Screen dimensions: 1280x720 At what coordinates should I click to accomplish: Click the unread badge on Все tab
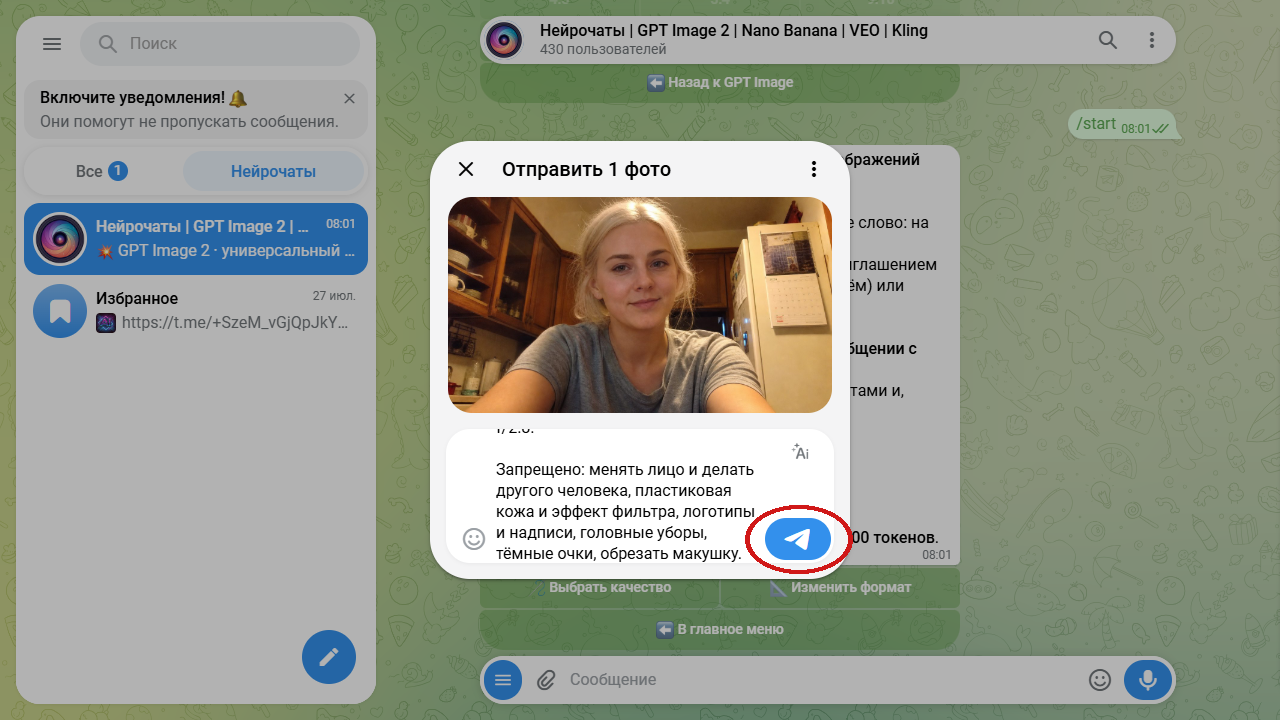(117, 171)
